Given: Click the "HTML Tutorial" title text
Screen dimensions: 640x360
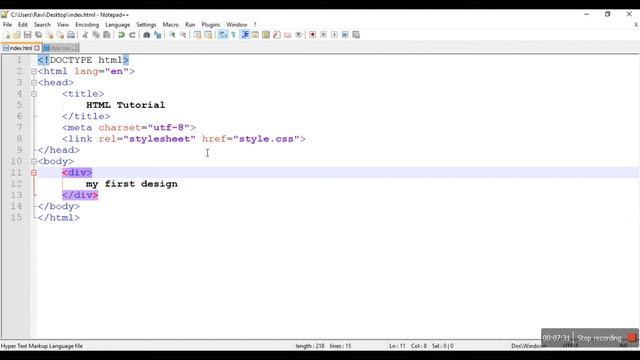Looking at the screenshot, I should [x=126, y=105].
